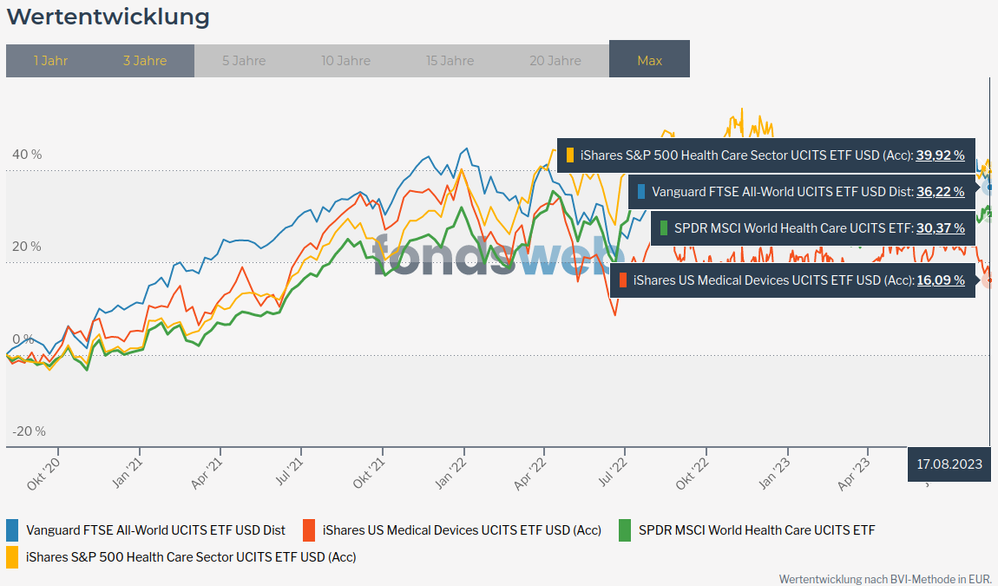The height and width of the screenshot is (586, 998).
Task: Click the red-orange iShares Medical Devices legend square
Action: (x=309, y=530)
